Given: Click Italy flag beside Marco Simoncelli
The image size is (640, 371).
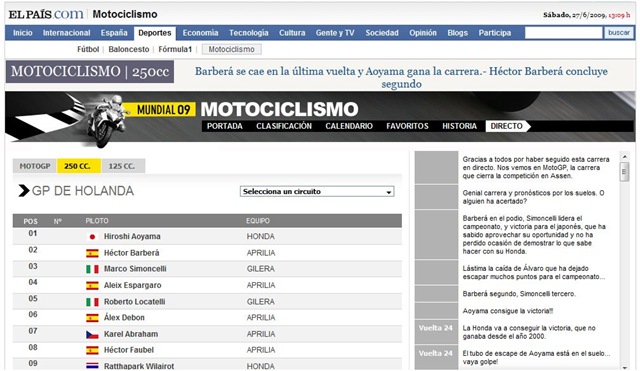Looking at the screenshot, I should coord(92,269).
